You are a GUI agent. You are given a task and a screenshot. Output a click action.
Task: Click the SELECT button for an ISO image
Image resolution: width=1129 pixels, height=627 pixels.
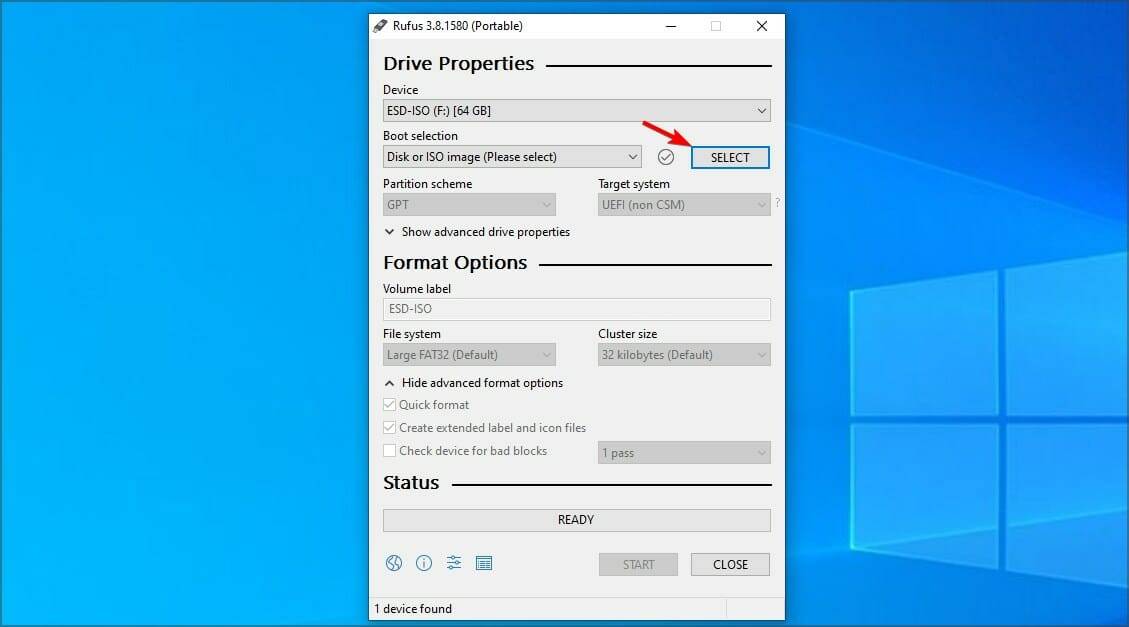pos(730,157)
